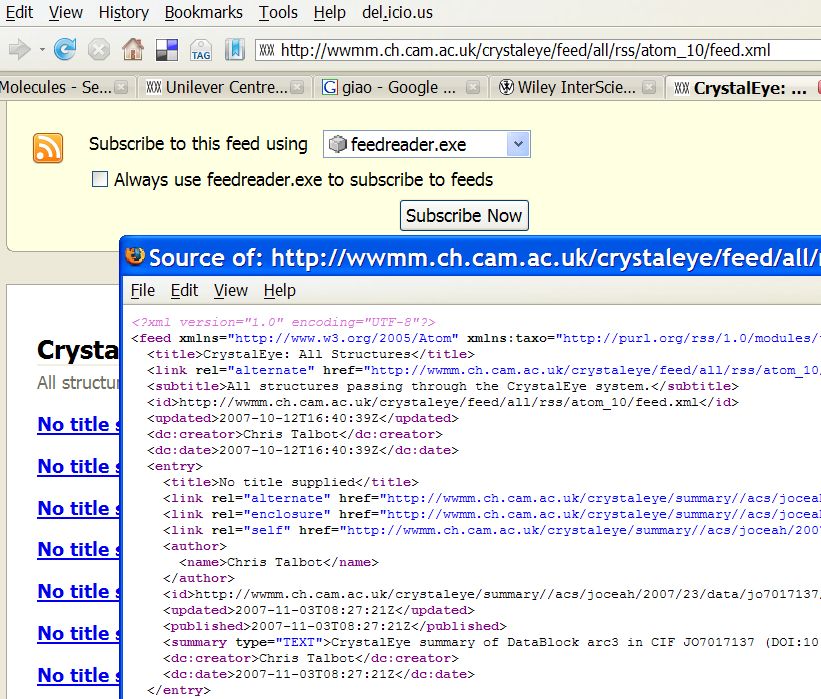Close the Wiley InterScience tab

click(x=649, y=88)
